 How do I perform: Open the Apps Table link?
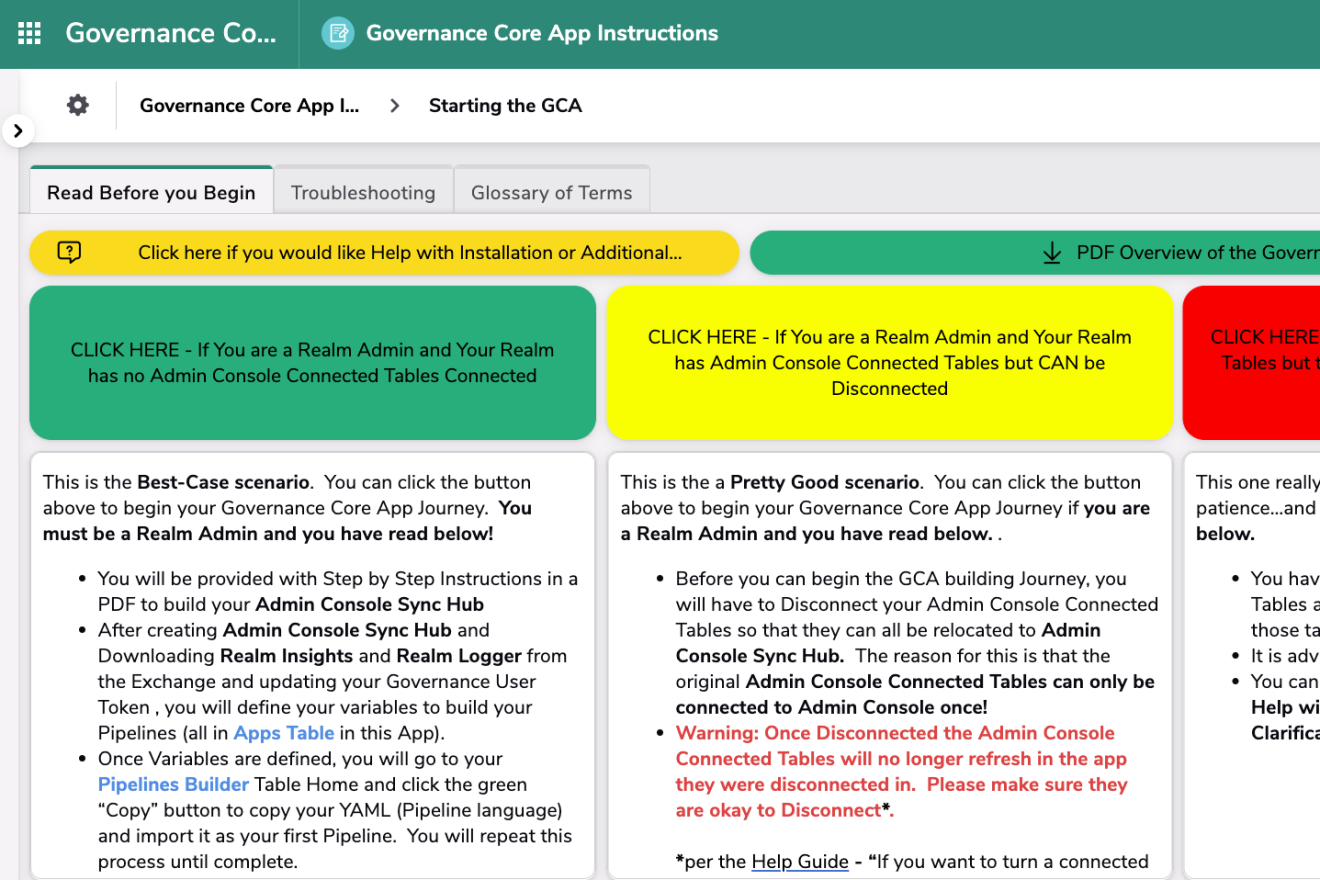coord(283,733)
